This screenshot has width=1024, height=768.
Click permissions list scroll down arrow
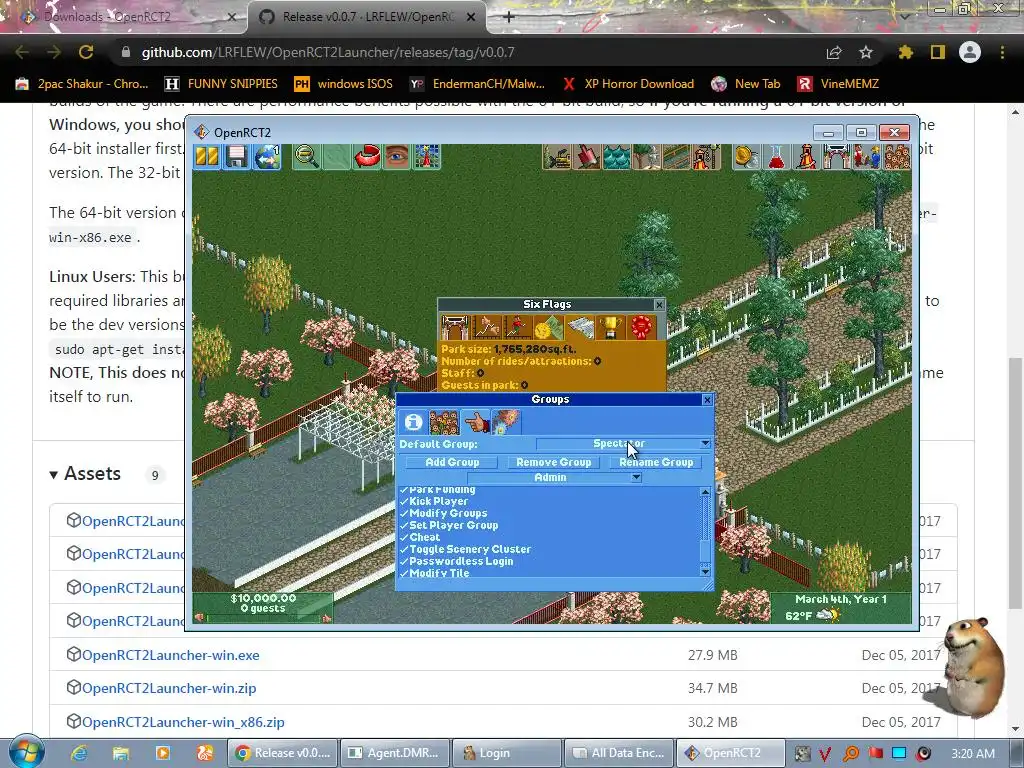tap(705, 572)
